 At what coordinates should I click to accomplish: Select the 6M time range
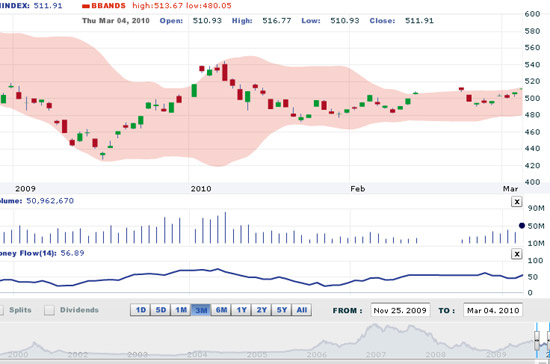tap(221, 310)
